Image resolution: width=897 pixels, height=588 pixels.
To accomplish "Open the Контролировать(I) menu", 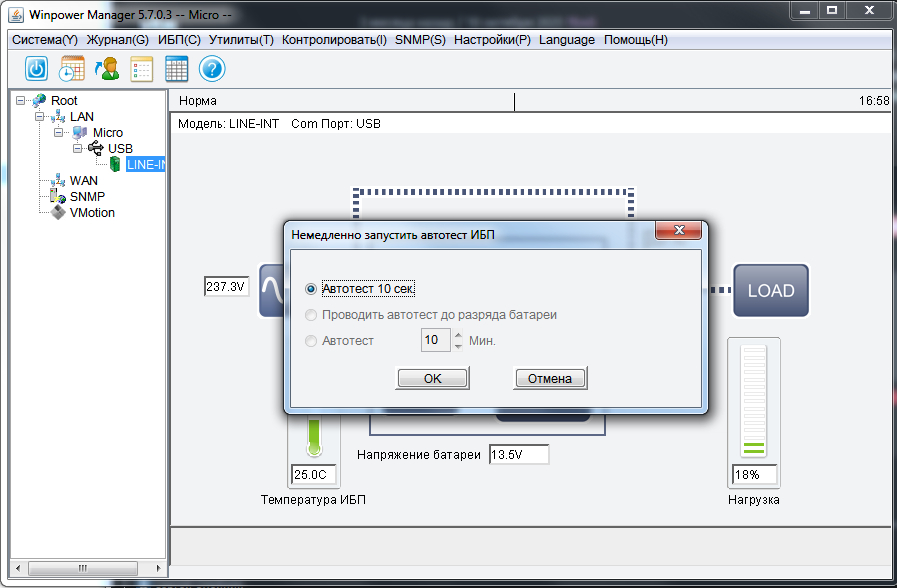I will (334, 40).
